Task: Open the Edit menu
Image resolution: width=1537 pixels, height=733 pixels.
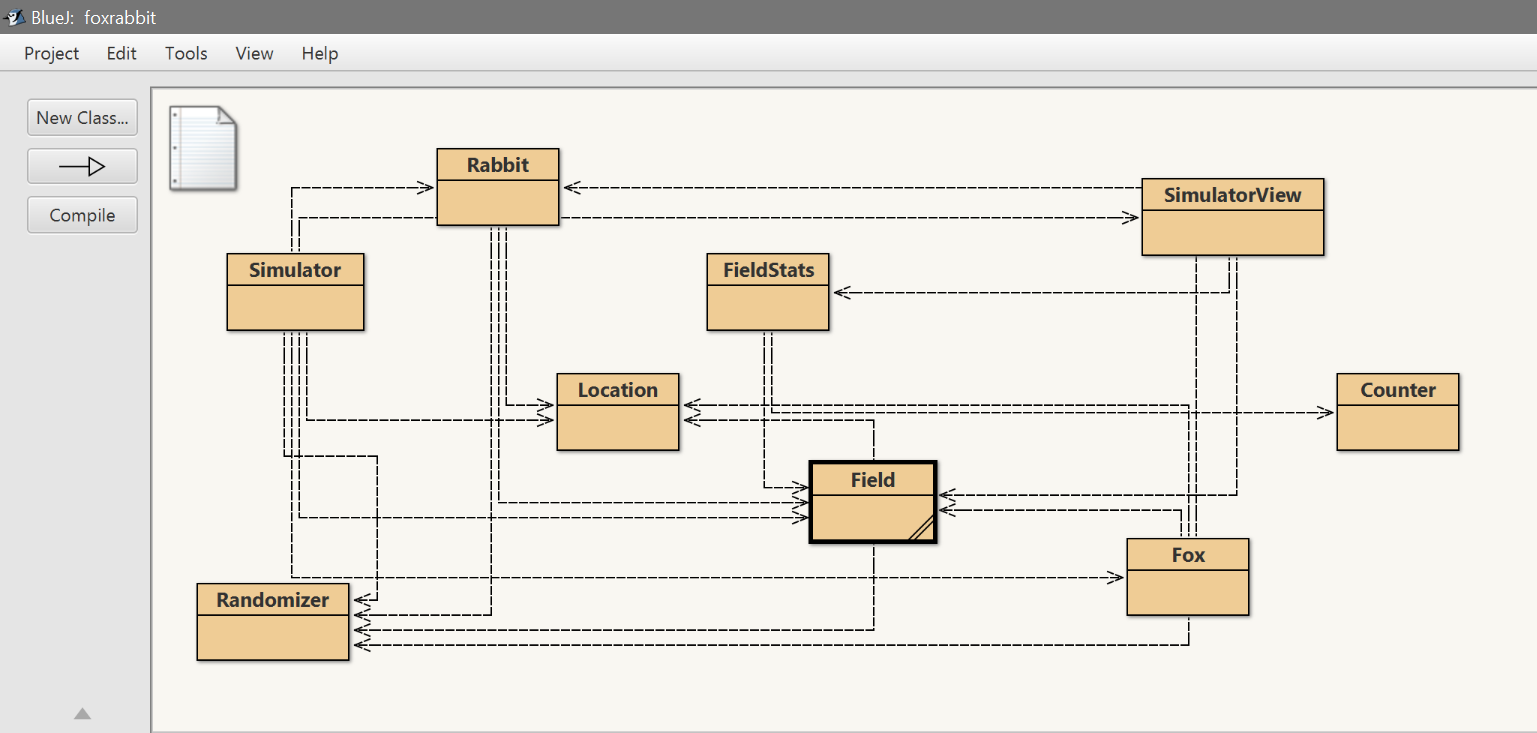Action: pyautogui.click(x=122, y=54)
